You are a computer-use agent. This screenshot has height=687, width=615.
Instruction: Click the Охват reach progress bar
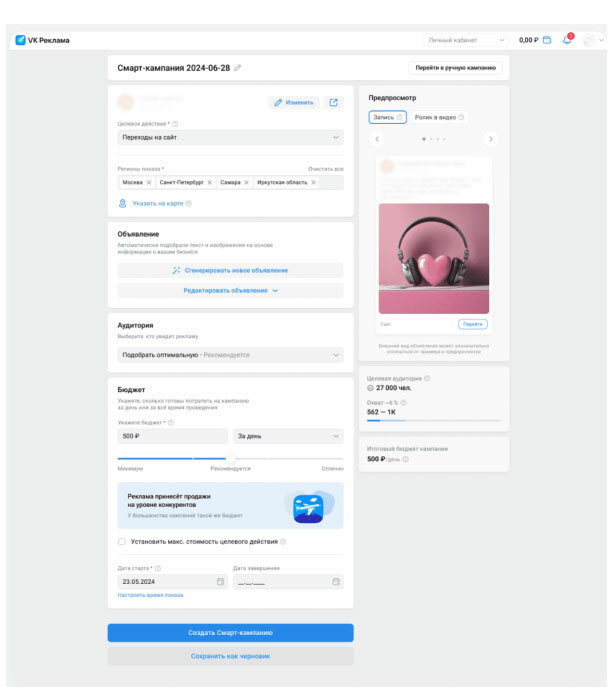[434, 421]
